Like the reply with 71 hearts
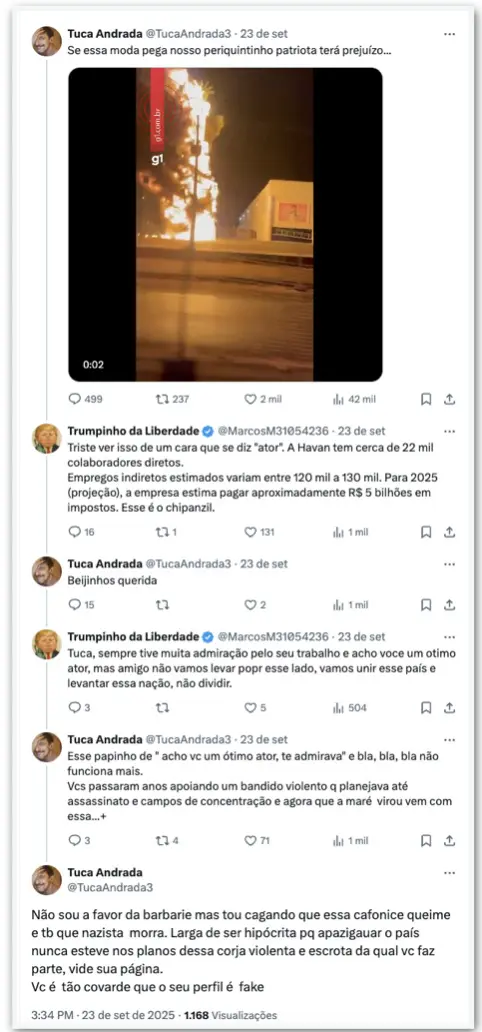482x1032 pixels. click(250, 840)
